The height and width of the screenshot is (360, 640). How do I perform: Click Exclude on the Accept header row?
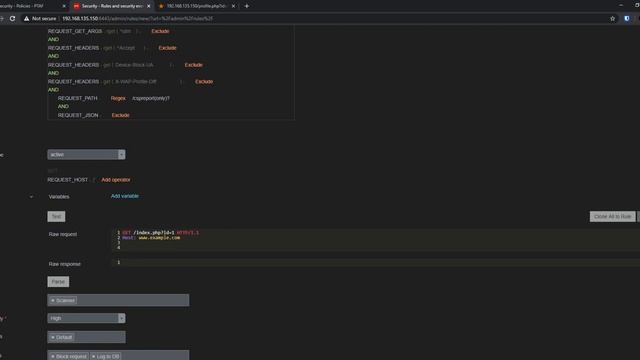point(167,48)
